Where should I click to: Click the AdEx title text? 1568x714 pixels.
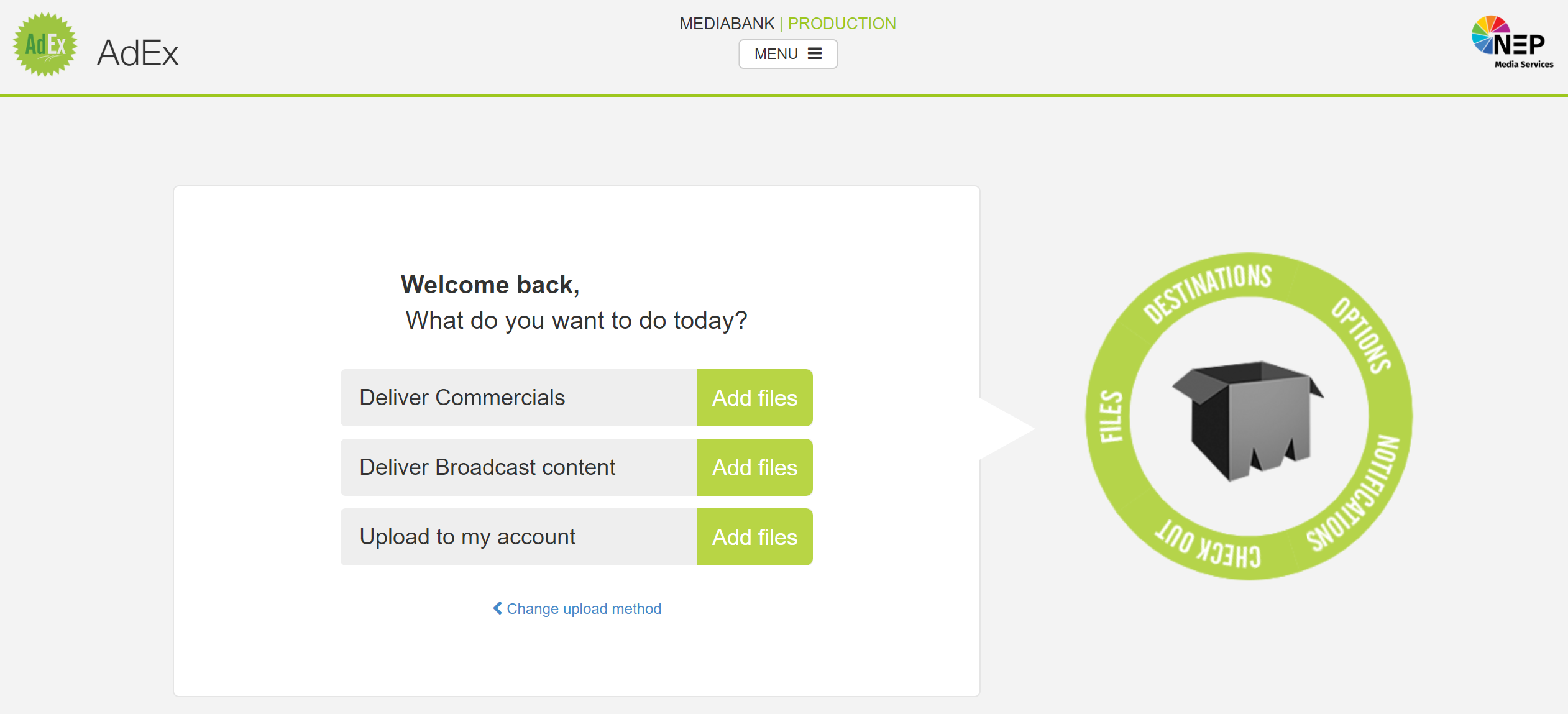pyautogui.click(x=138, y=52)
